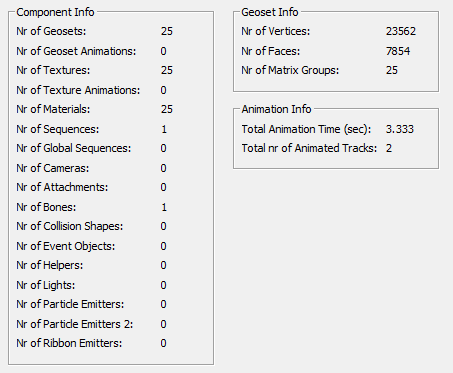453x373 pixels.
Task: Click the Nr of Faces value 7854
Action: 398,51
